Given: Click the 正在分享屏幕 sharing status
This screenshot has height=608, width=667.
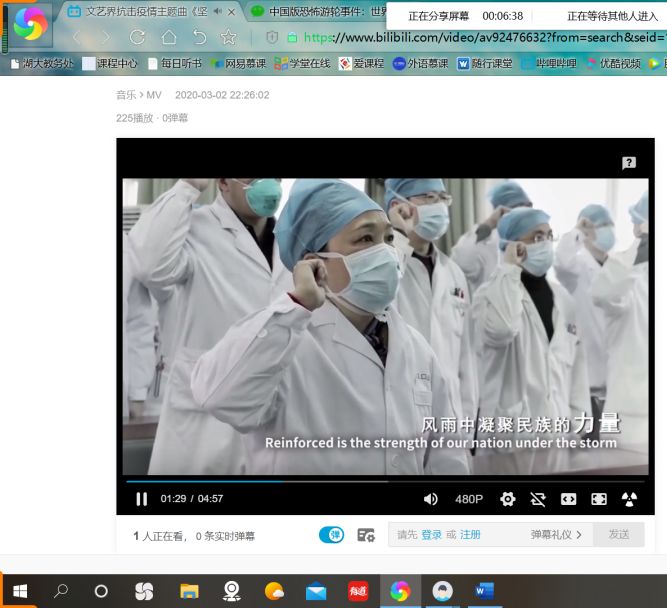Looking at the screenshot, I should tap(439, 16).
